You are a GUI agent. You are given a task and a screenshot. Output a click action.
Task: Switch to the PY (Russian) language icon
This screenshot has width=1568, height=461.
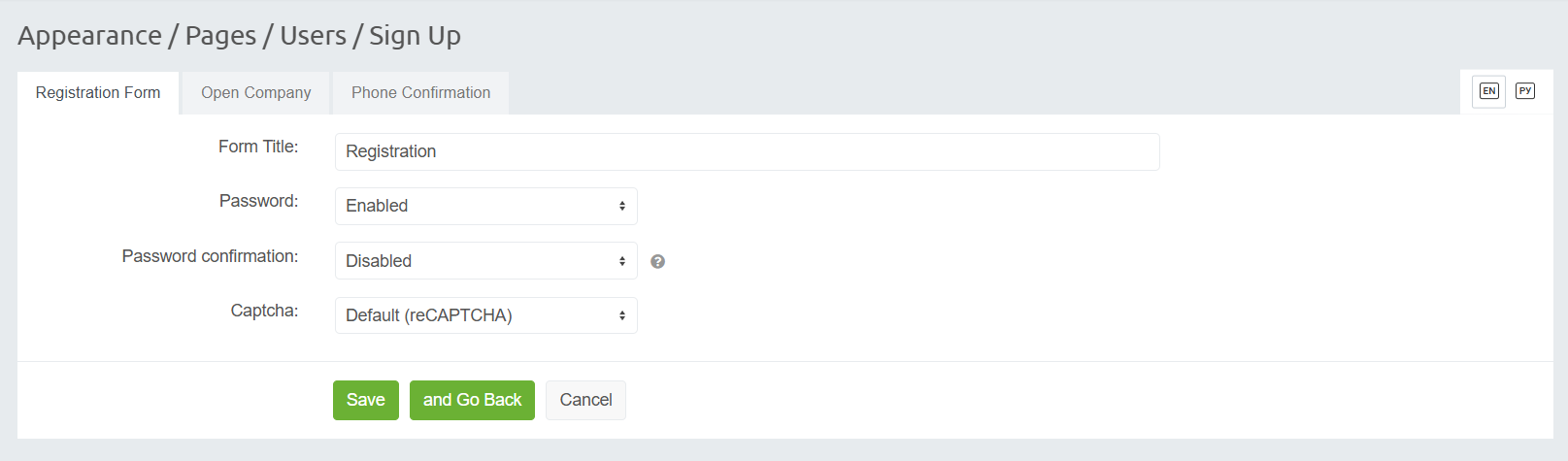tap(1525, 91)
